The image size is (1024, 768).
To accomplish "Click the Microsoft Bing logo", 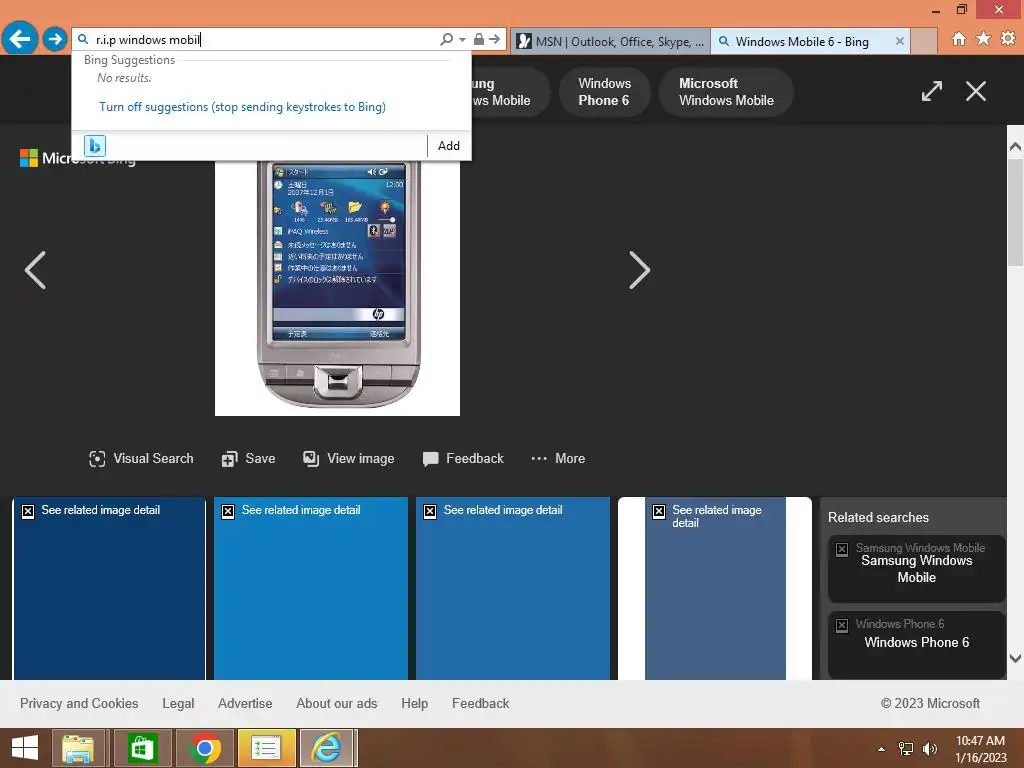I will click(x=78, y=158).
